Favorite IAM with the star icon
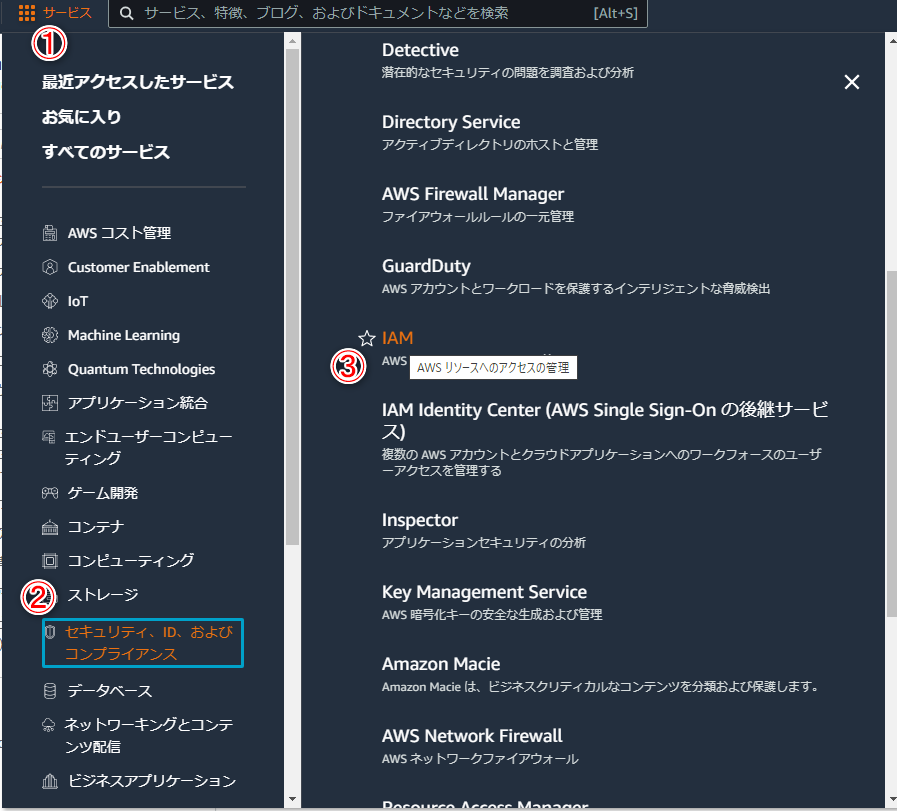This screenshot has height=811, width=897. click(x=367, y=338)
